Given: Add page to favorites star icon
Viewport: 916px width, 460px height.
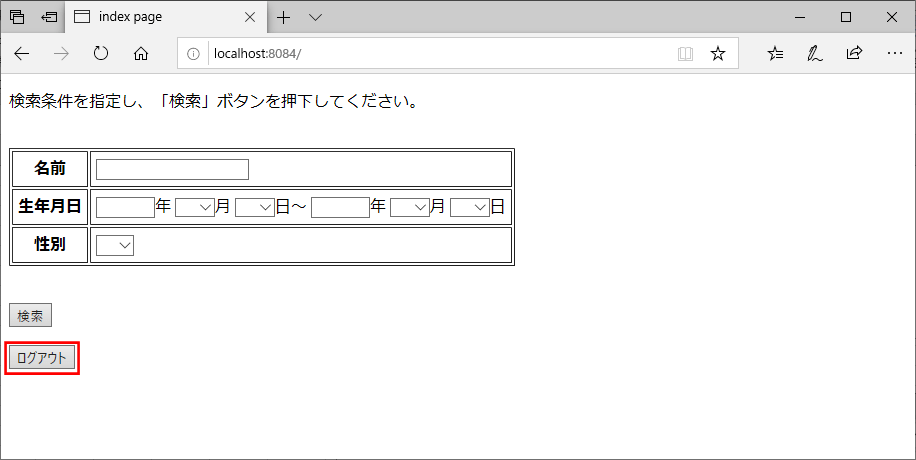Looking at the screenshot, I should pyautogui.click(x=717, y=54).
